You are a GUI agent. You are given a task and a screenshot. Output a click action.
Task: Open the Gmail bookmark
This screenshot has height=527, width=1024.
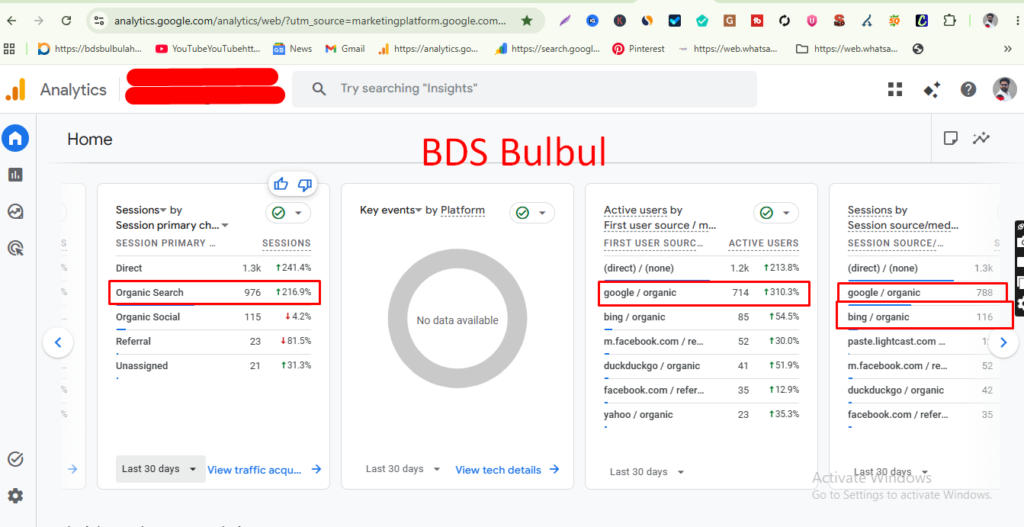[345, 48]
